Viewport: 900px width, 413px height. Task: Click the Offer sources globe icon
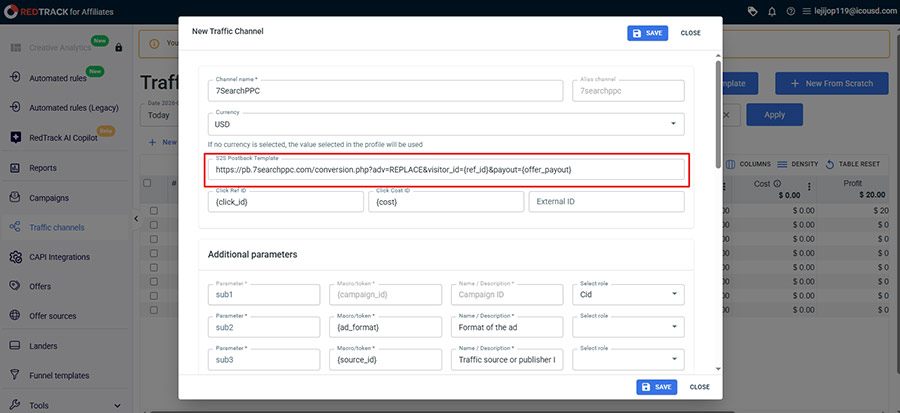[x=16, y=316]
